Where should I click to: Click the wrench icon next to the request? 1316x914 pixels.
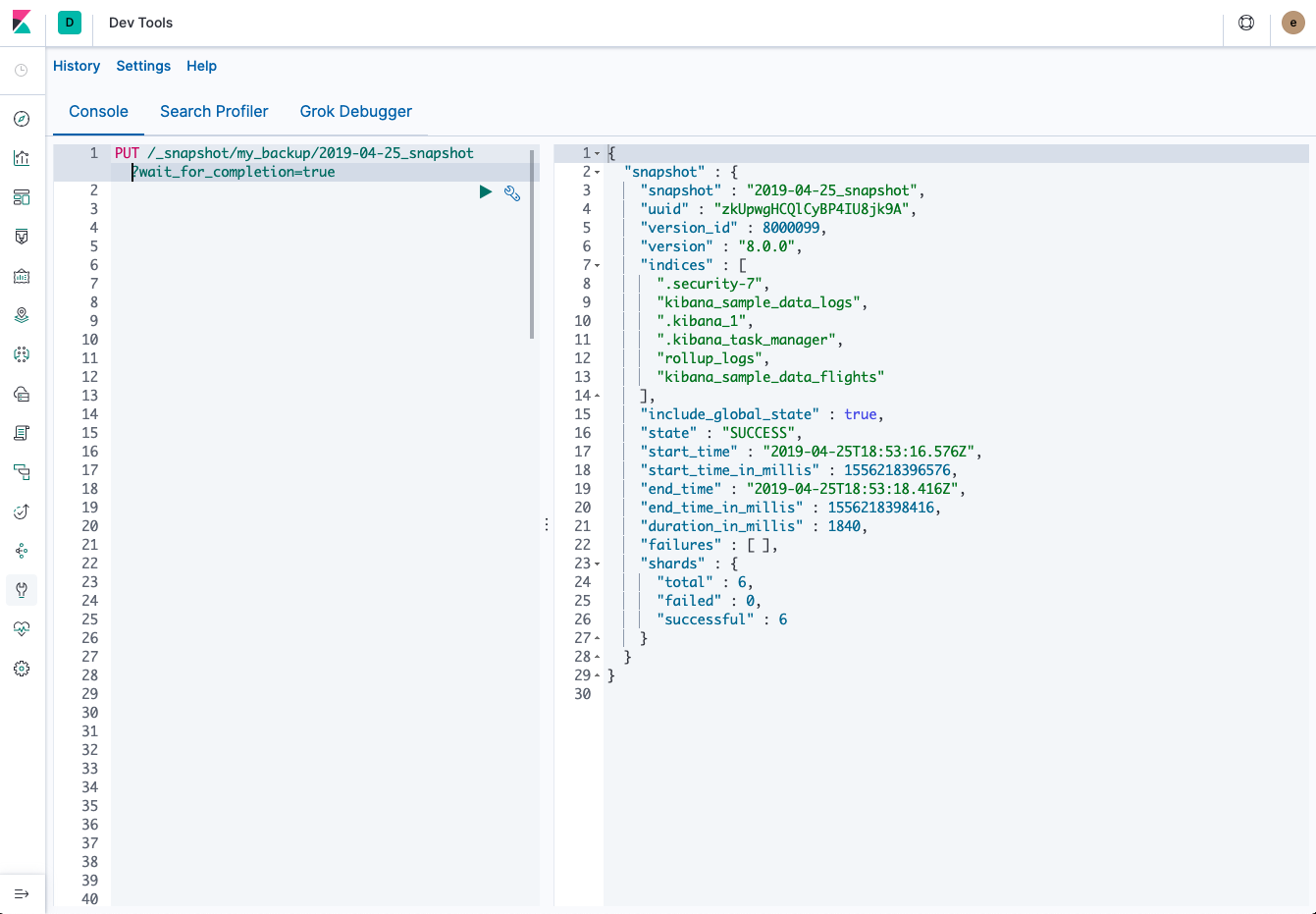click(512, 192)
